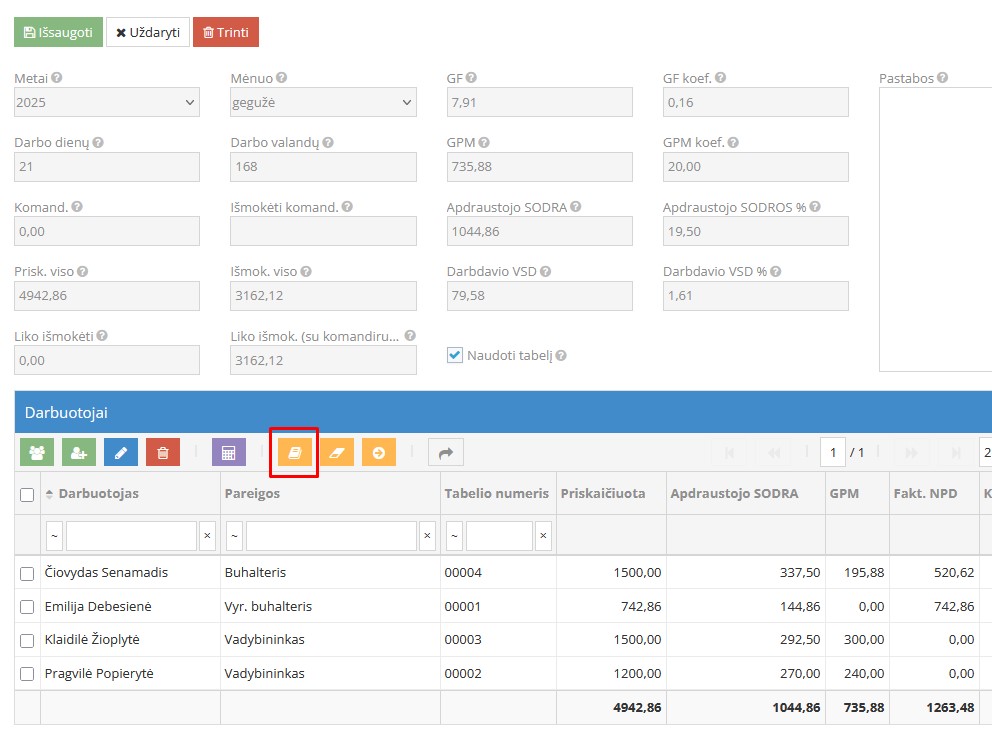The height and width of the screenshot is (741, 992).
Task: Click the grey share arrow icon
Action: [x=445, y=453]
